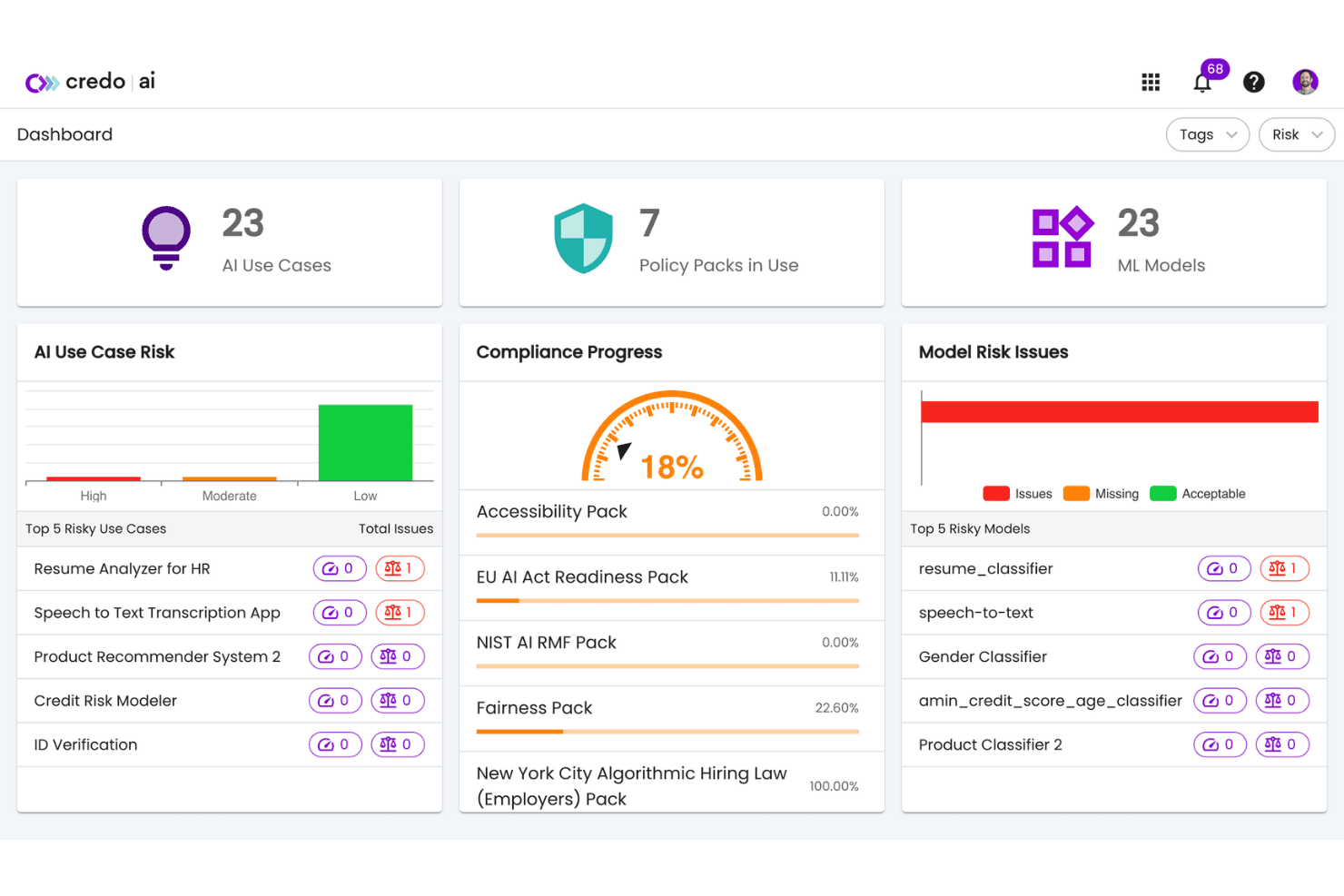Screen dimensions: 1344x896
Task: Click the 23 AI Use Cases count
Action: coord(243,223)
